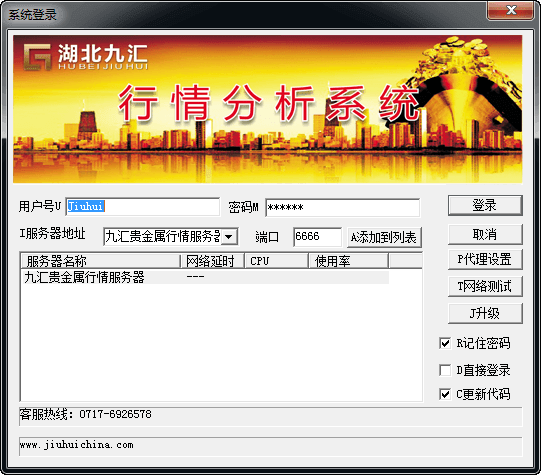Enable D直接登录 checkbox

[x=445, y=370]
